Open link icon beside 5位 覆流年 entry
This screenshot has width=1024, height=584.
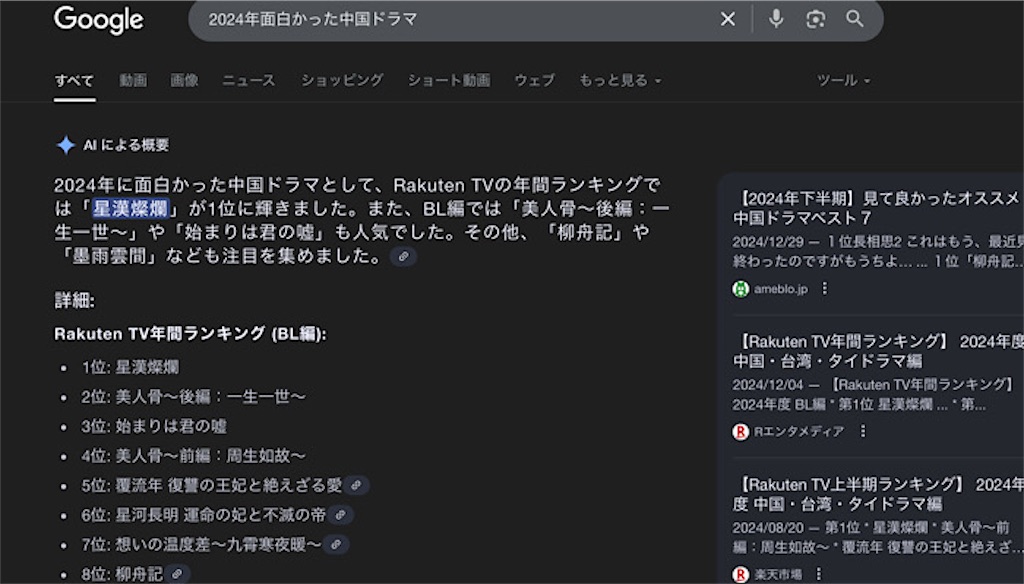[x=356, y=485]
